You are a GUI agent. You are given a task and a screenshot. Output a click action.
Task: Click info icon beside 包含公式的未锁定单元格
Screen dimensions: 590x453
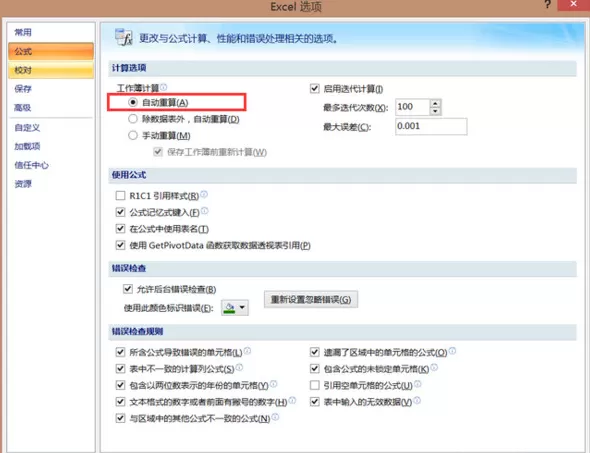point(434,367)
